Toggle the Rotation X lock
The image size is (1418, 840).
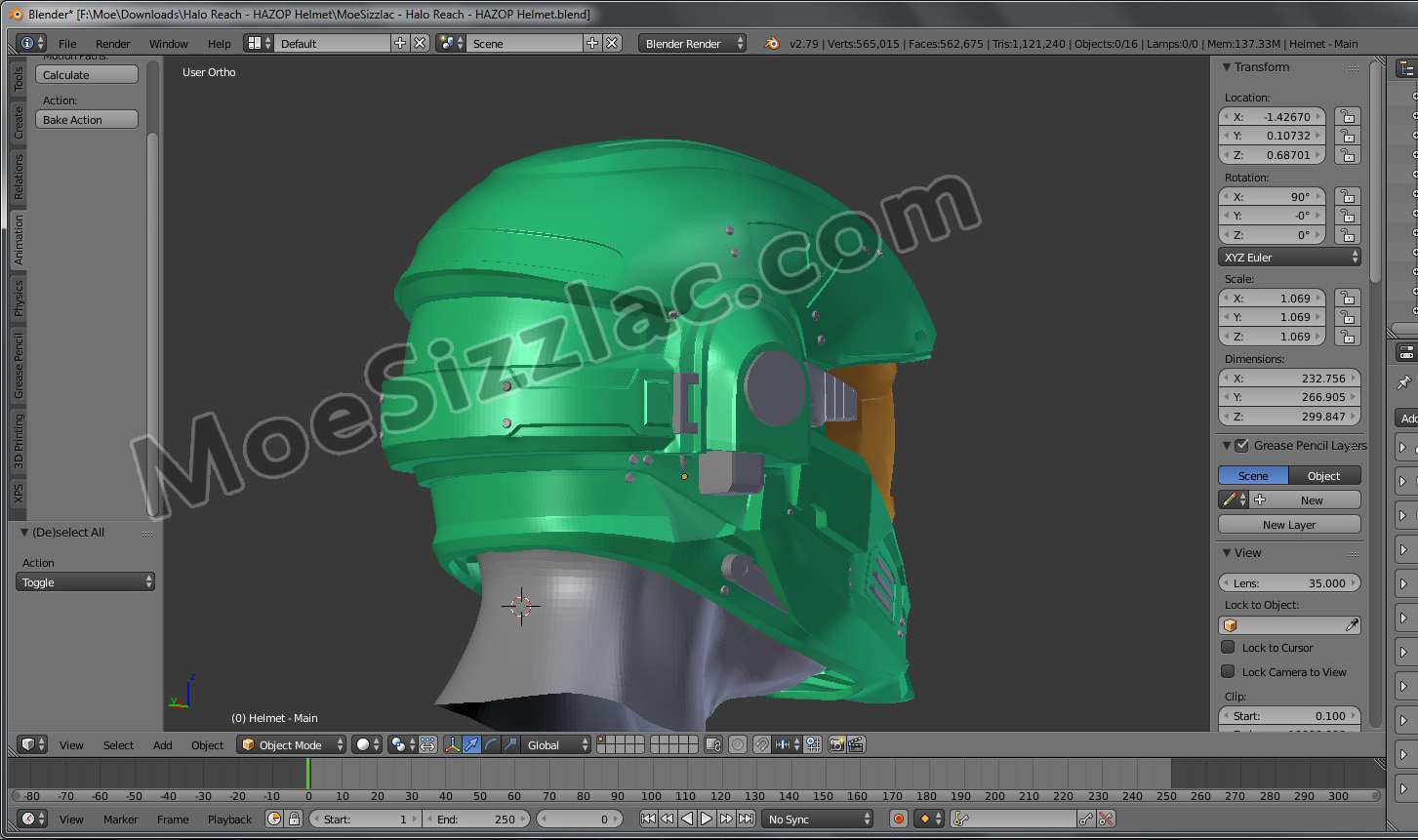pyautogui.click(x=1347, y=196)
